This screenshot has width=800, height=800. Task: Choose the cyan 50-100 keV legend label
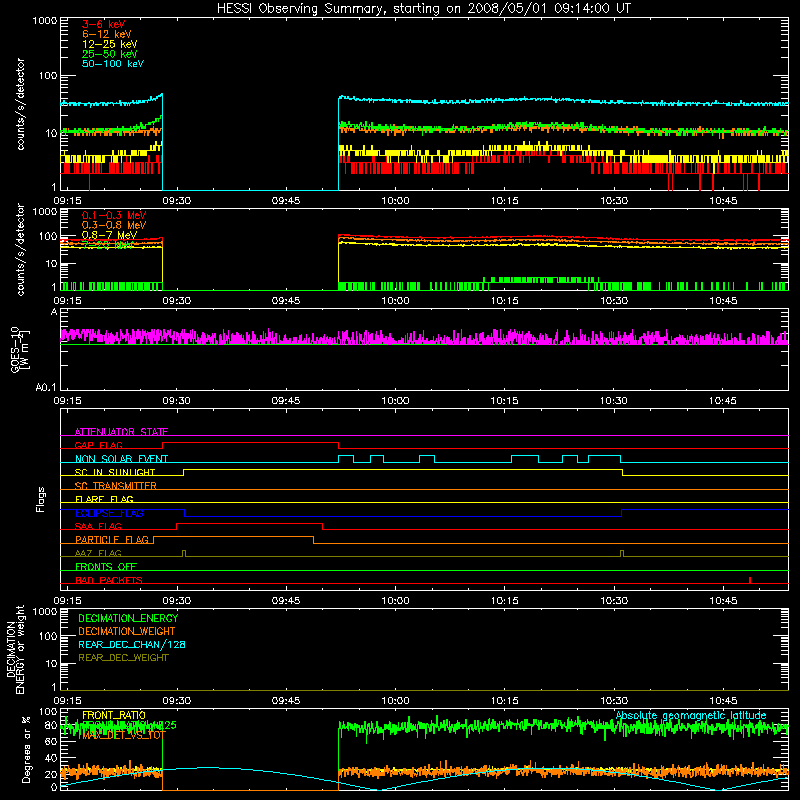click(x=113, y=64)
